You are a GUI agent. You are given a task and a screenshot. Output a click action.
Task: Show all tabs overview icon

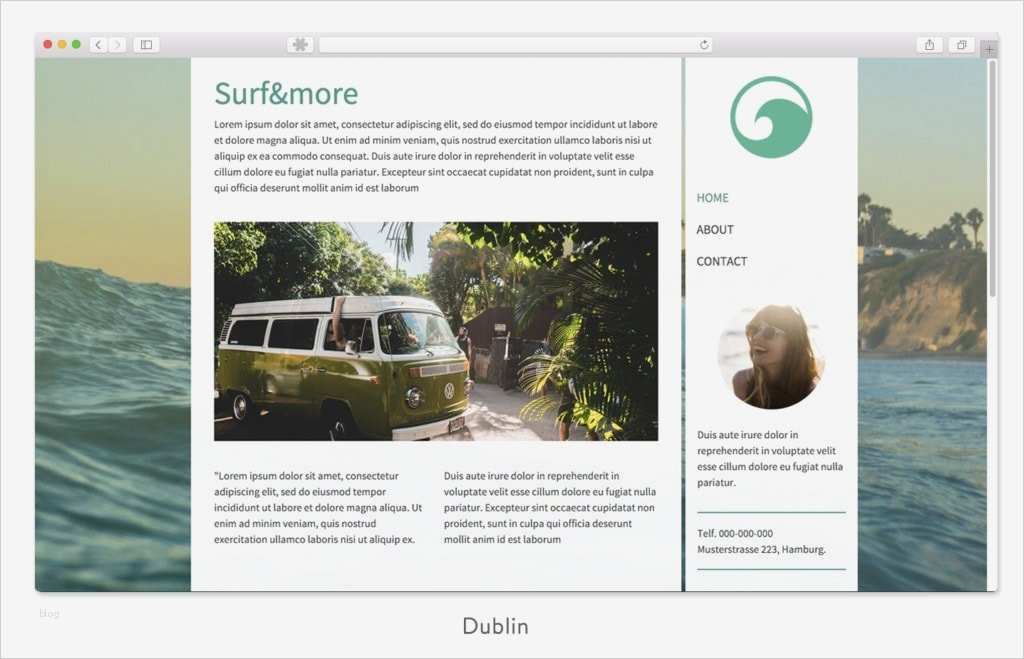(961, 44)
